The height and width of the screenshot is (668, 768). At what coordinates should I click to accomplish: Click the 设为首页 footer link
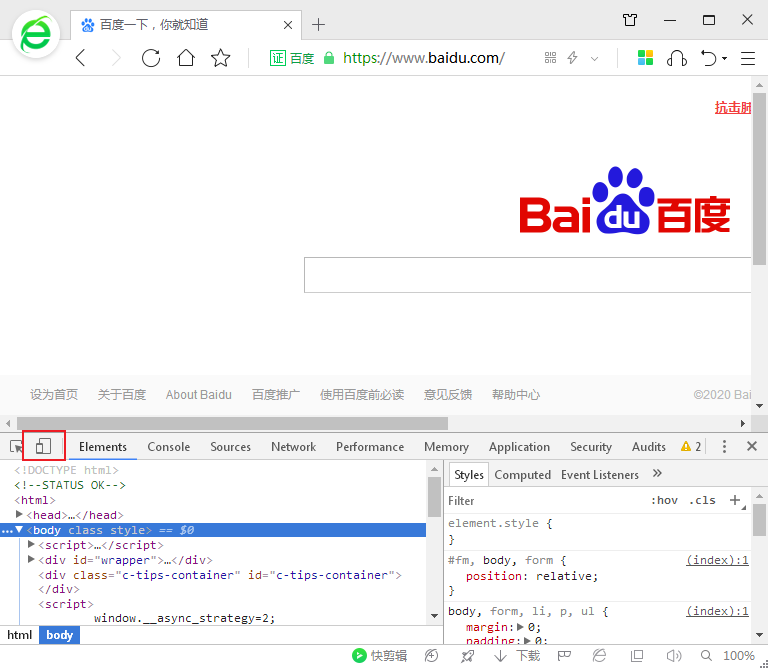pos(54,395)
